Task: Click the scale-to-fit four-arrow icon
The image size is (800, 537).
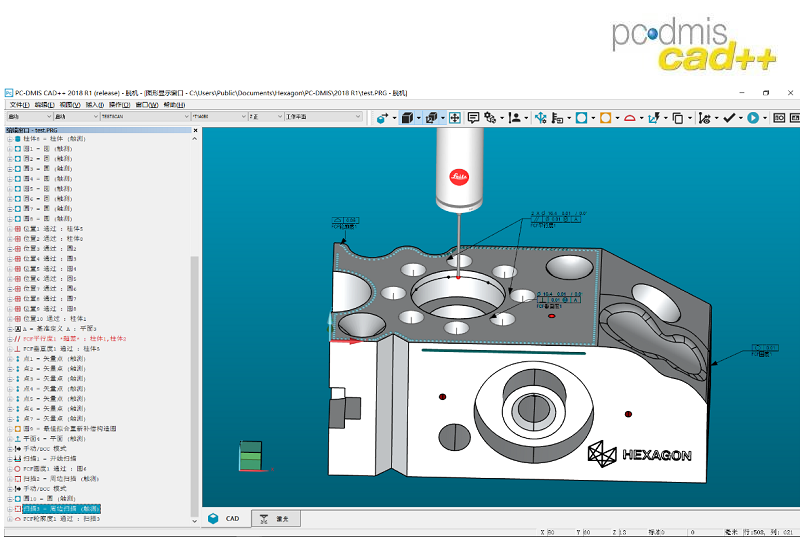Action: [x=455, y=118]
